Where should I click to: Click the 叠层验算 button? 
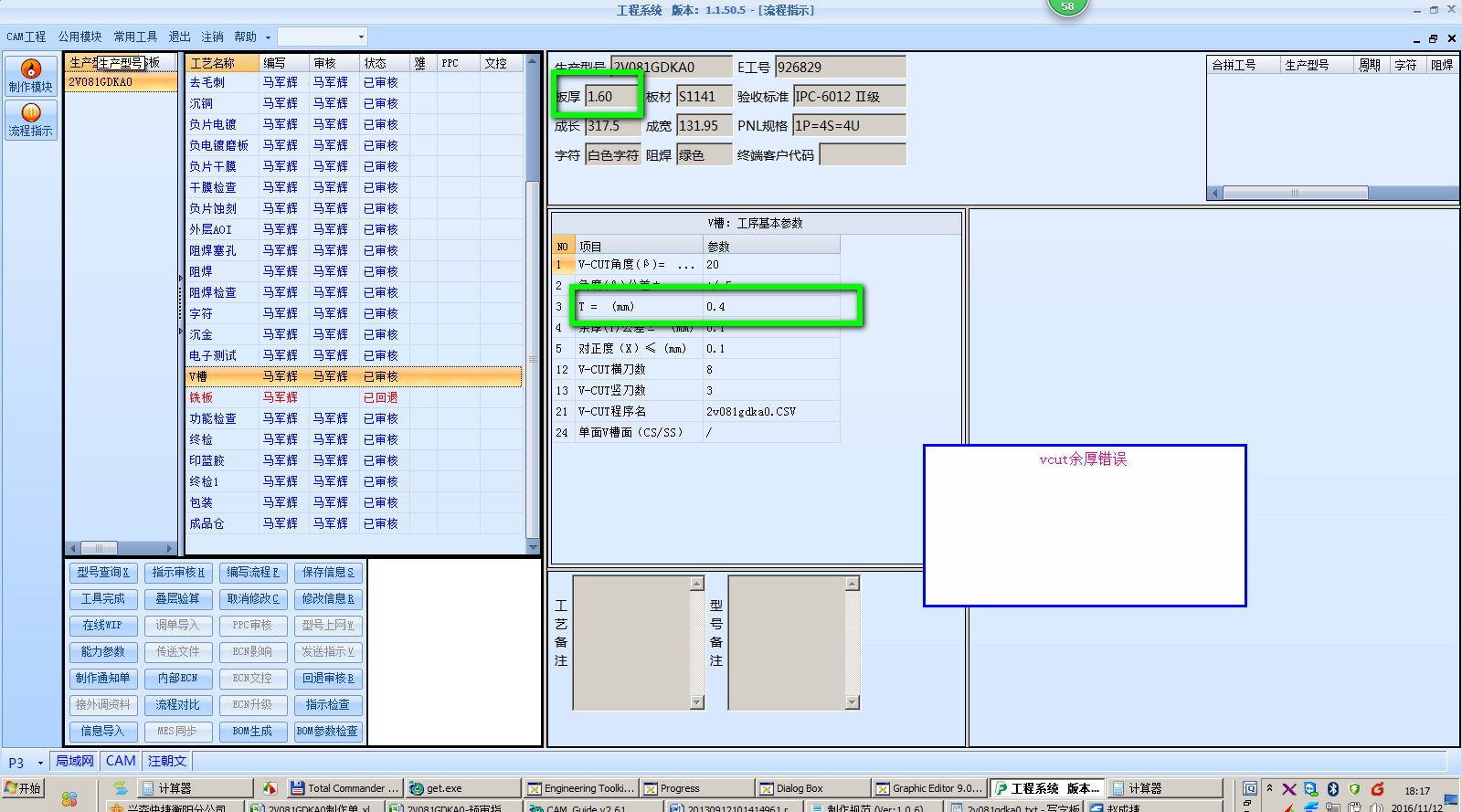(x=178, y=599)
